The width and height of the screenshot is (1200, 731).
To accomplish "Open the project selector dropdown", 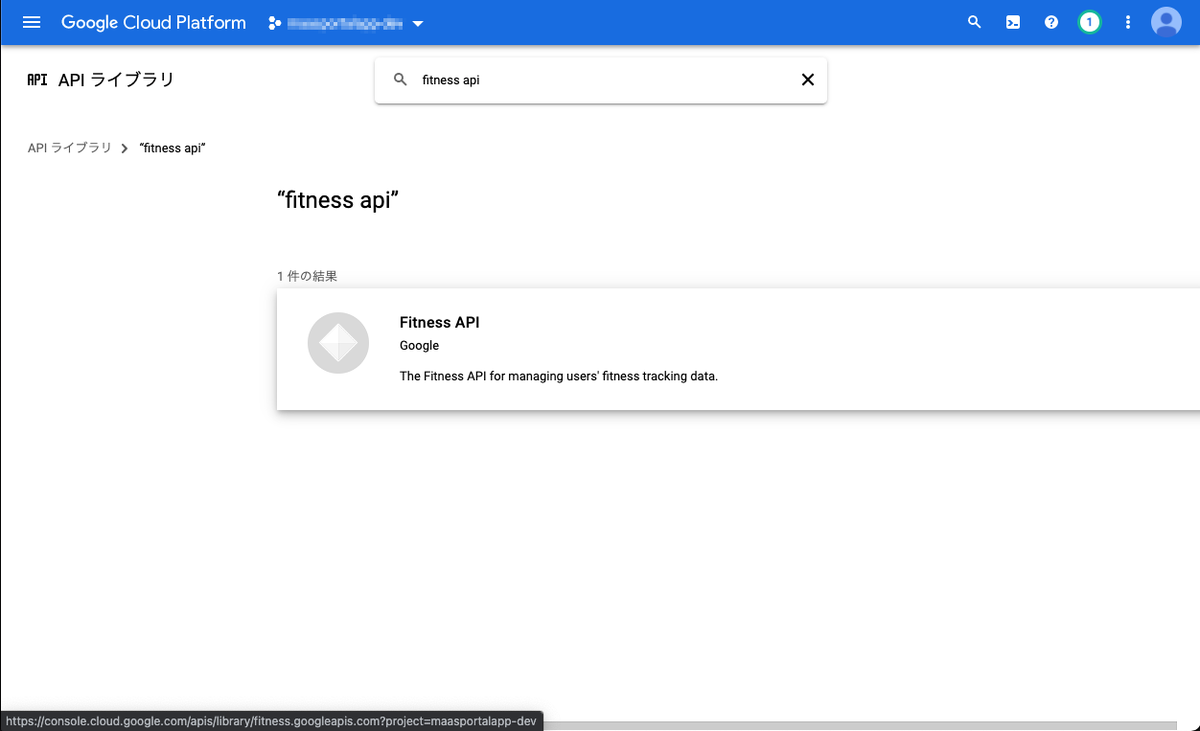I will tap(346, 23).
